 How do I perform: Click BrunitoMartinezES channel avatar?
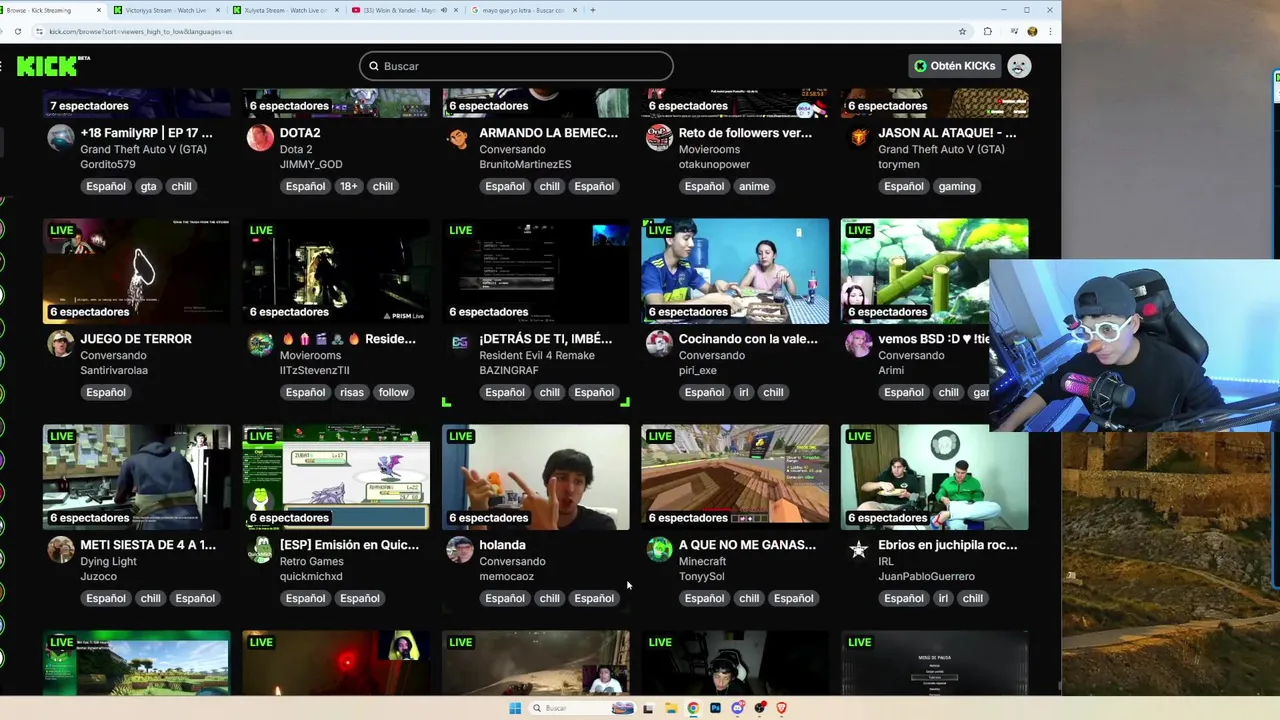point(459,138)
